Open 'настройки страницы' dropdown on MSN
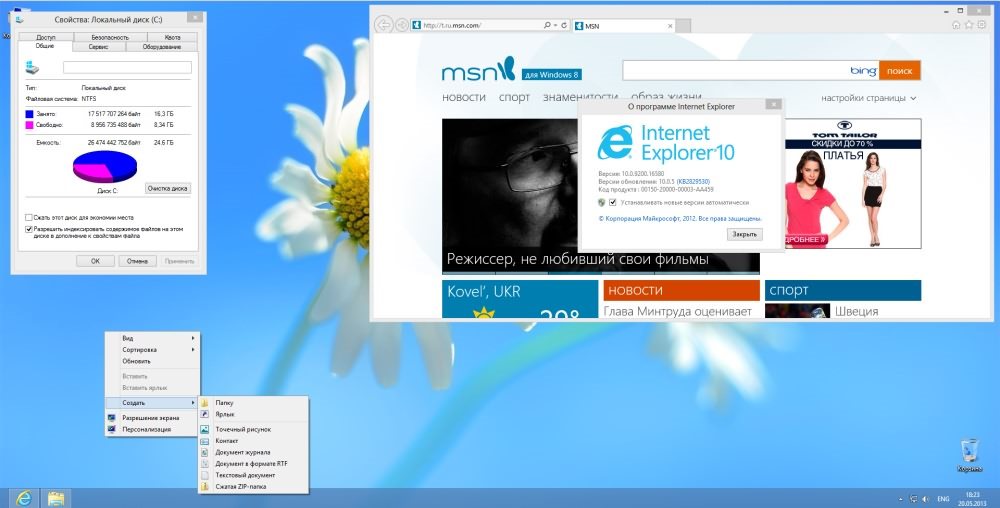Image resolution: width=1000 pixels, height=508 pixels. click(x=868, y=98)
